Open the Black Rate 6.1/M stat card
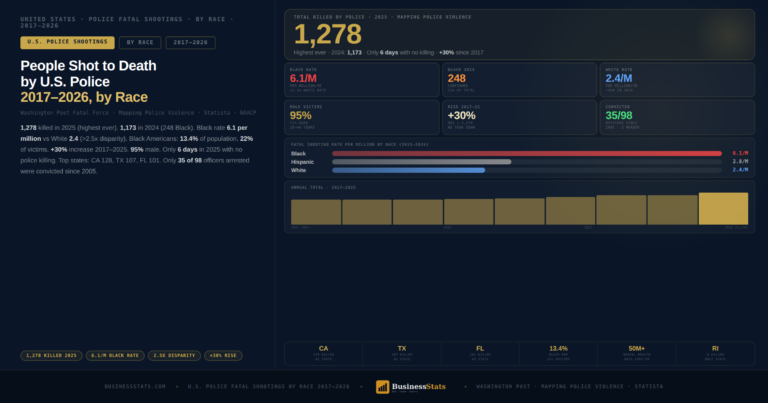This screenshot has width=768, height=403. [362, 80]
